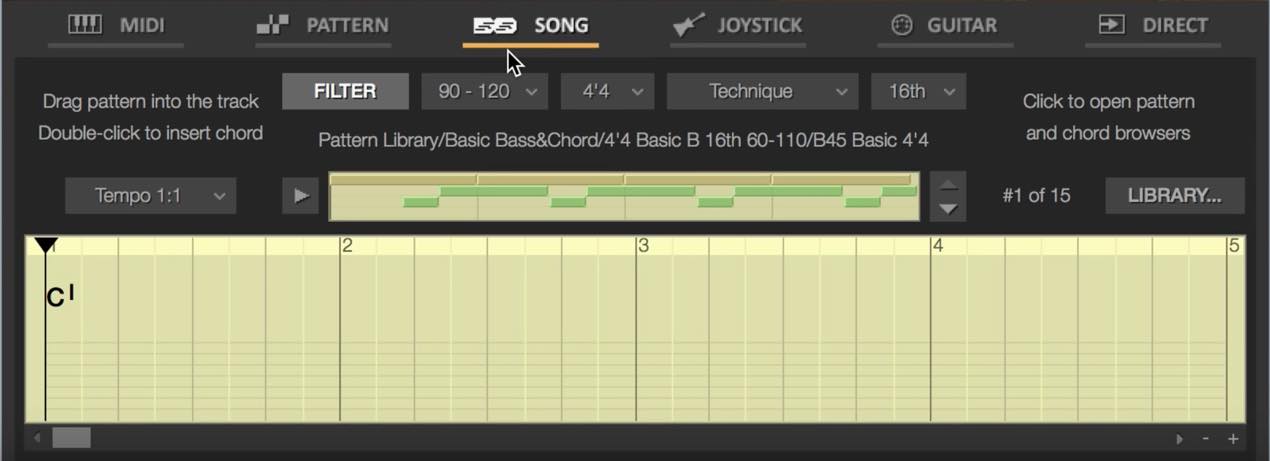This screenshot has width=1270, height=461.
Task: Click the pattern preview thumbnail
Action: [624, 196]
